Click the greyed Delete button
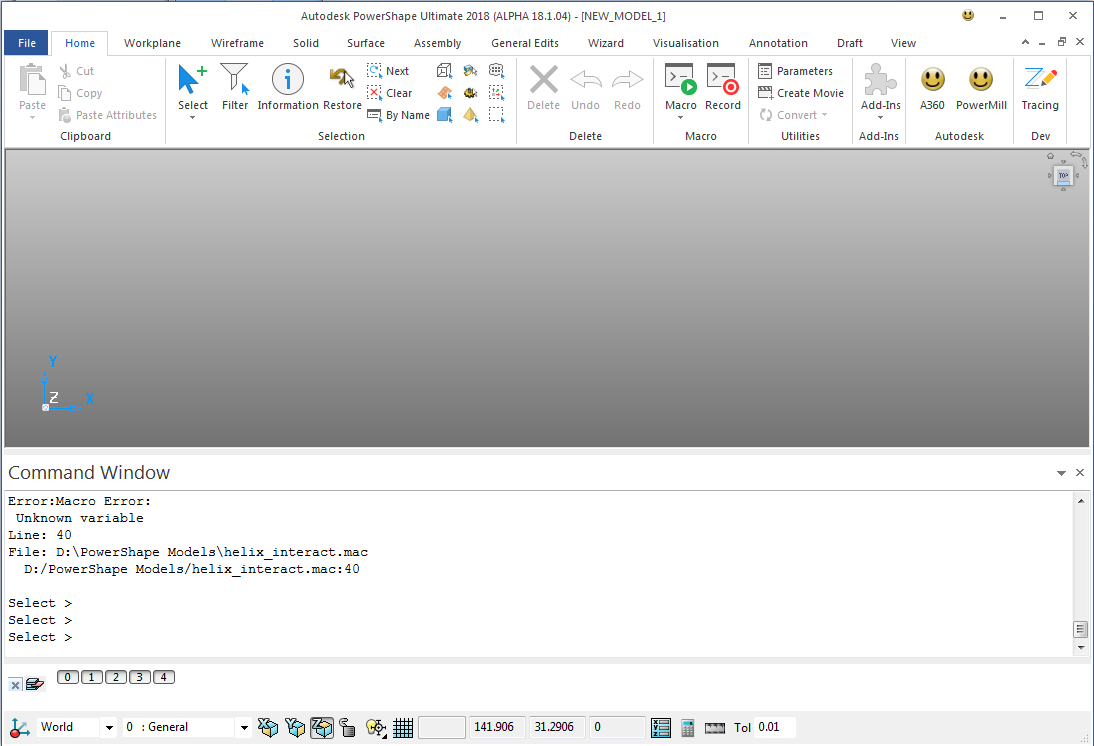Viewport: 1094px width, 746px height. click(544, 87)
